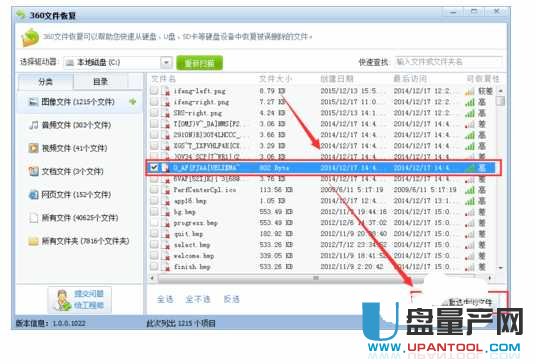
Task: Tick the checkbox for app16.bmp
Action: point(154,200)
